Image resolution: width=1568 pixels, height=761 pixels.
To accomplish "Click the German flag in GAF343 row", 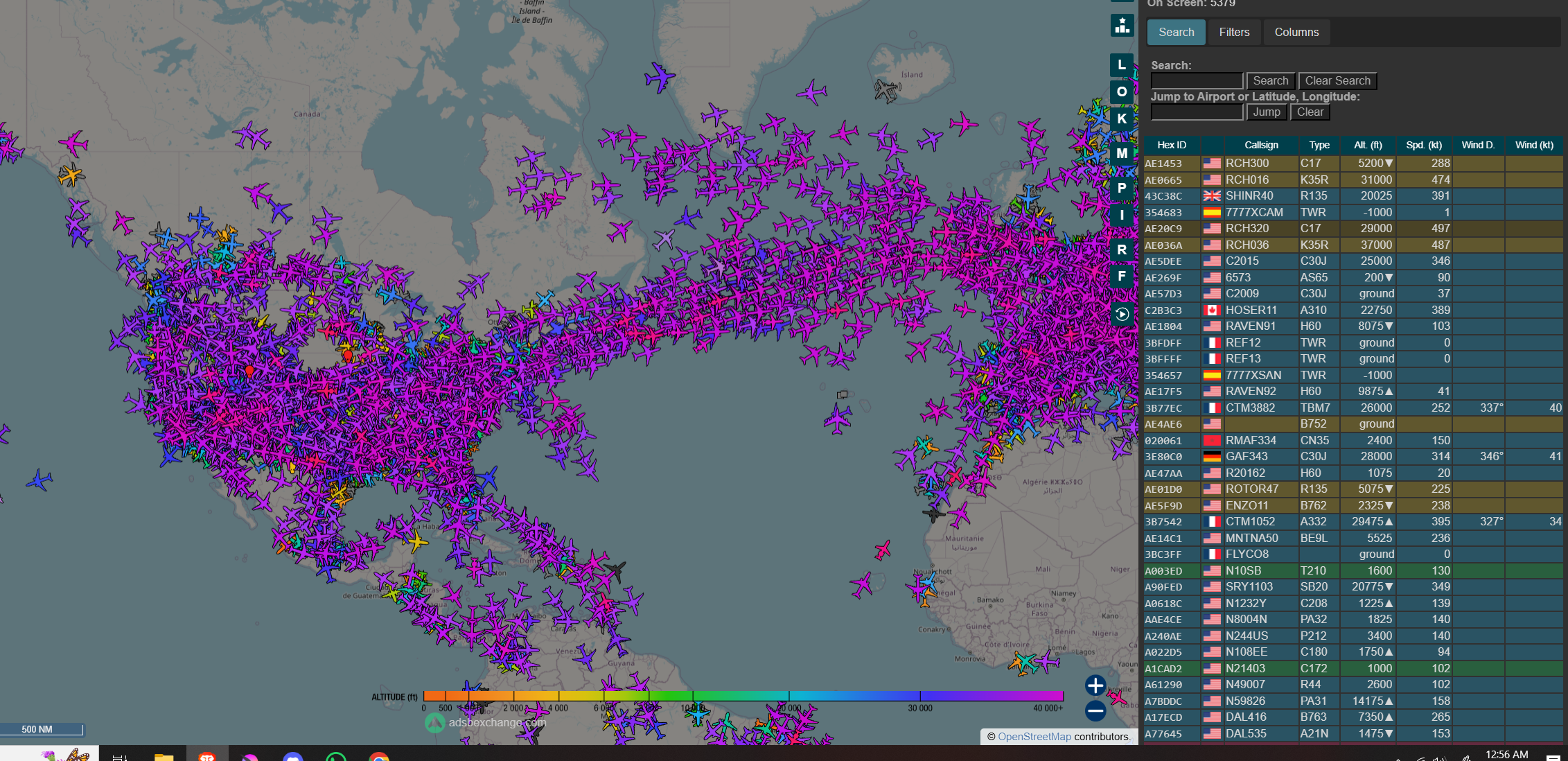I will point(1212,457).
